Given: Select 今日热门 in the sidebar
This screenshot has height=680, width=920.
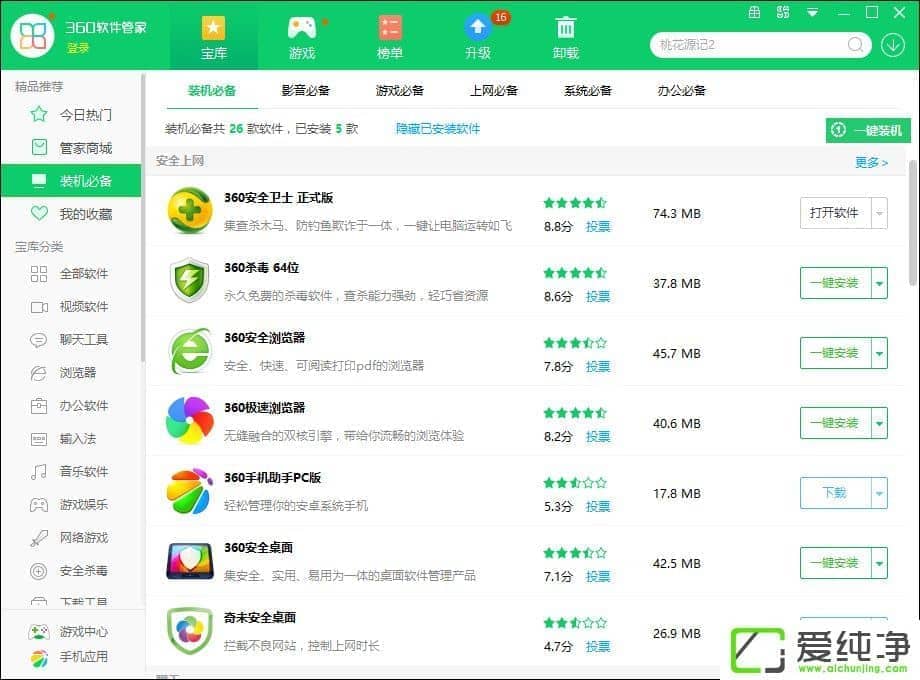Looking at the screenshot, I should (x=85, y=115).
